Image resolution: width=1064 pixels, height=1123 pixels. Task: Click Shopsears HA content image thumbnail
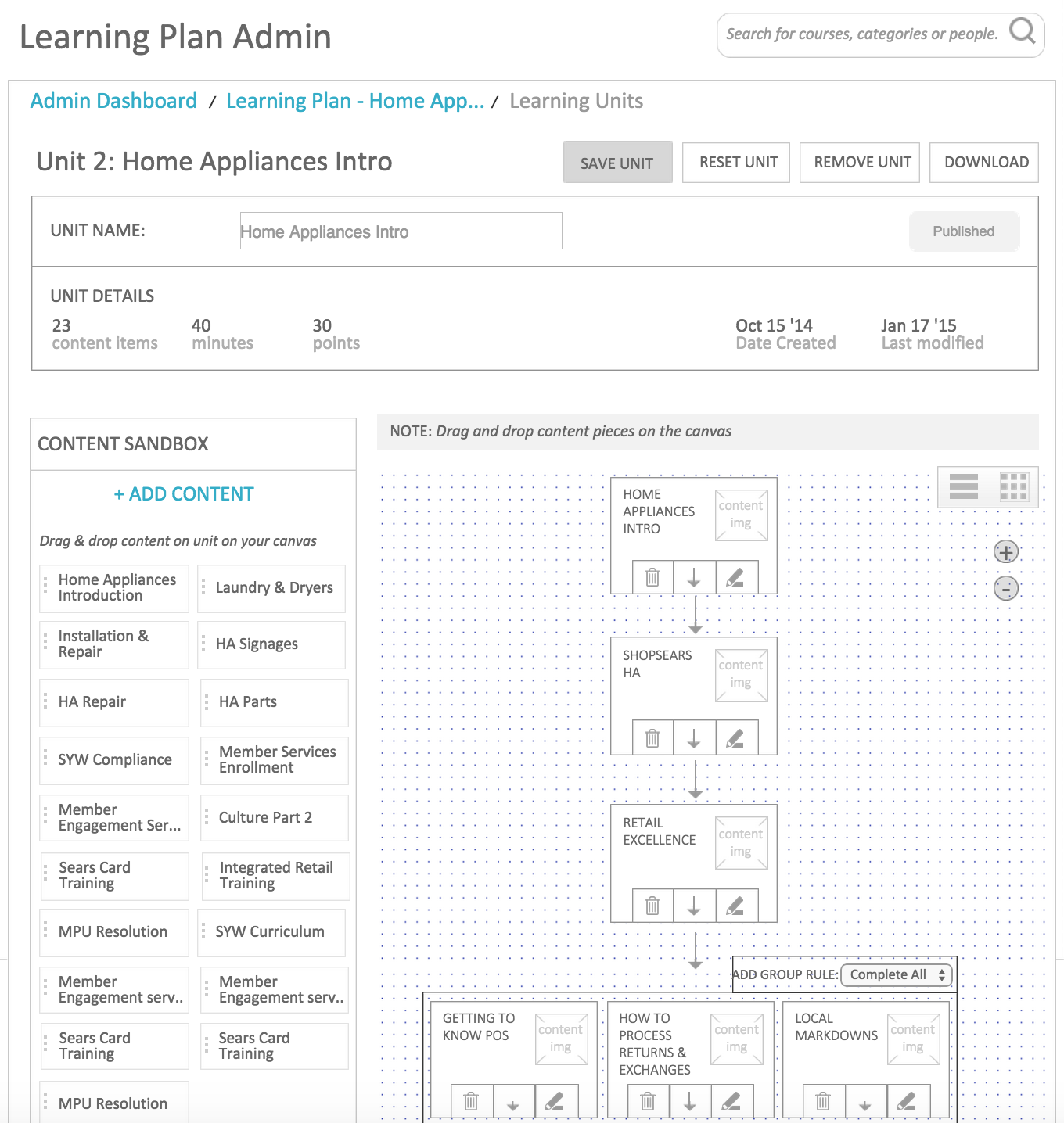(x=741, y=675)
